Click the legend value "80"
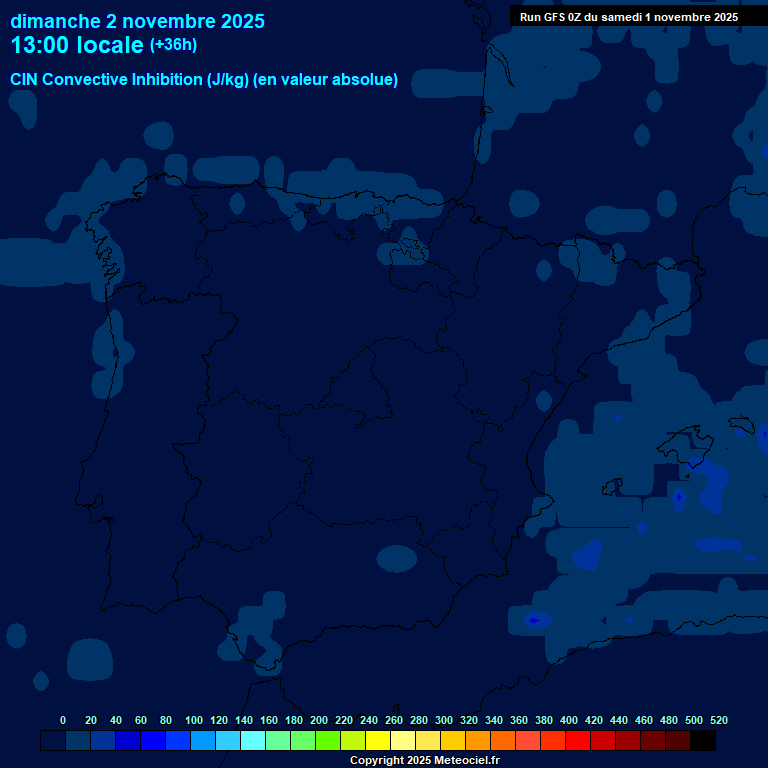The width and height of the screenshot is (768, 768). point(166,720)
